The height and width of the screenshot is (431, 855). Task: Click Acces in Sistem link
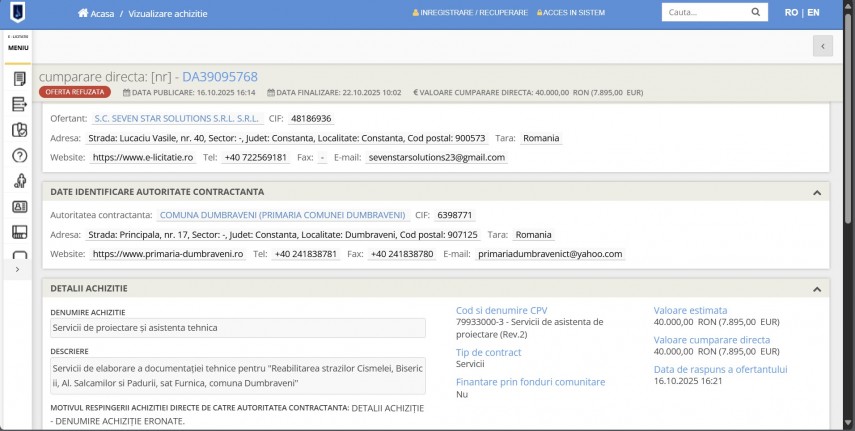click(571, 13)
